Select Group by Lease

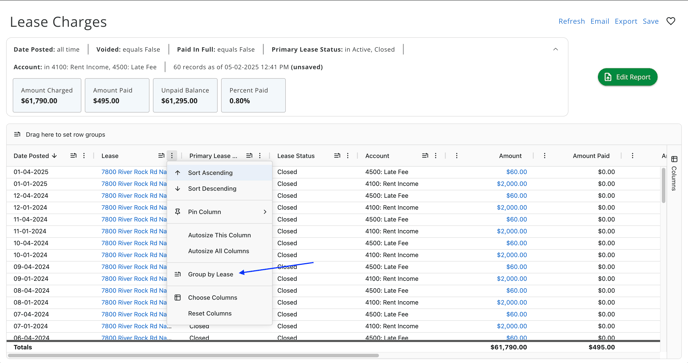point(219,274)
